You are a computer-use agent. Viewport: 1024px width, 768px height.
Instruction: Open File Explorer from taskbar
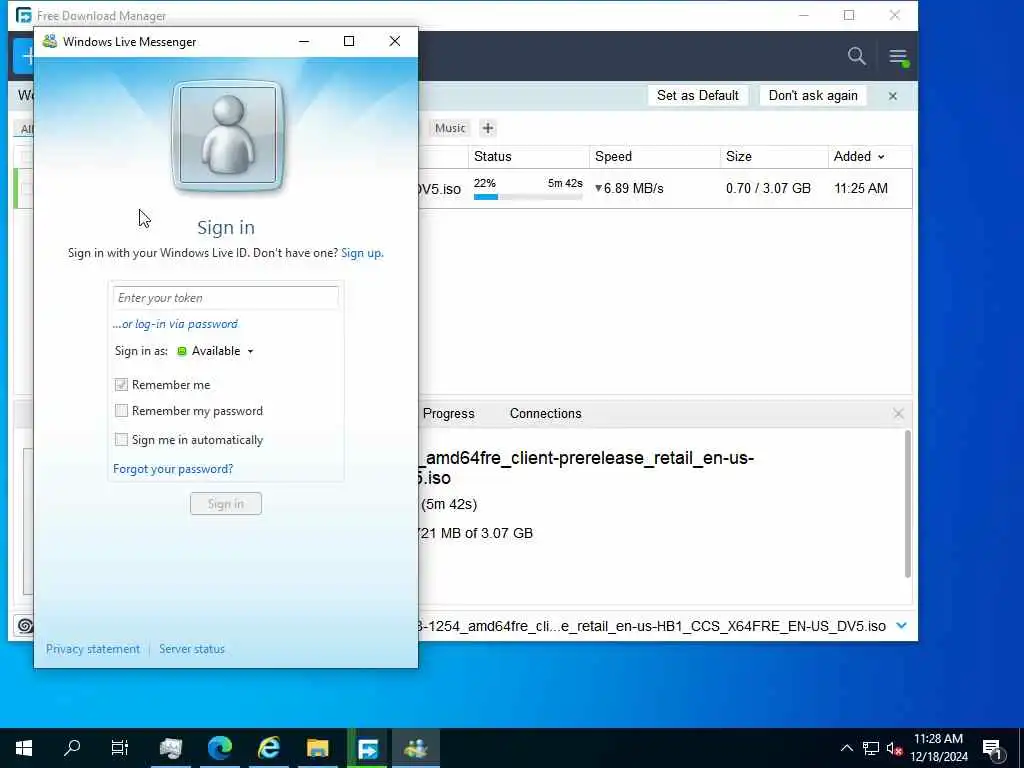[x=317, y=748]
